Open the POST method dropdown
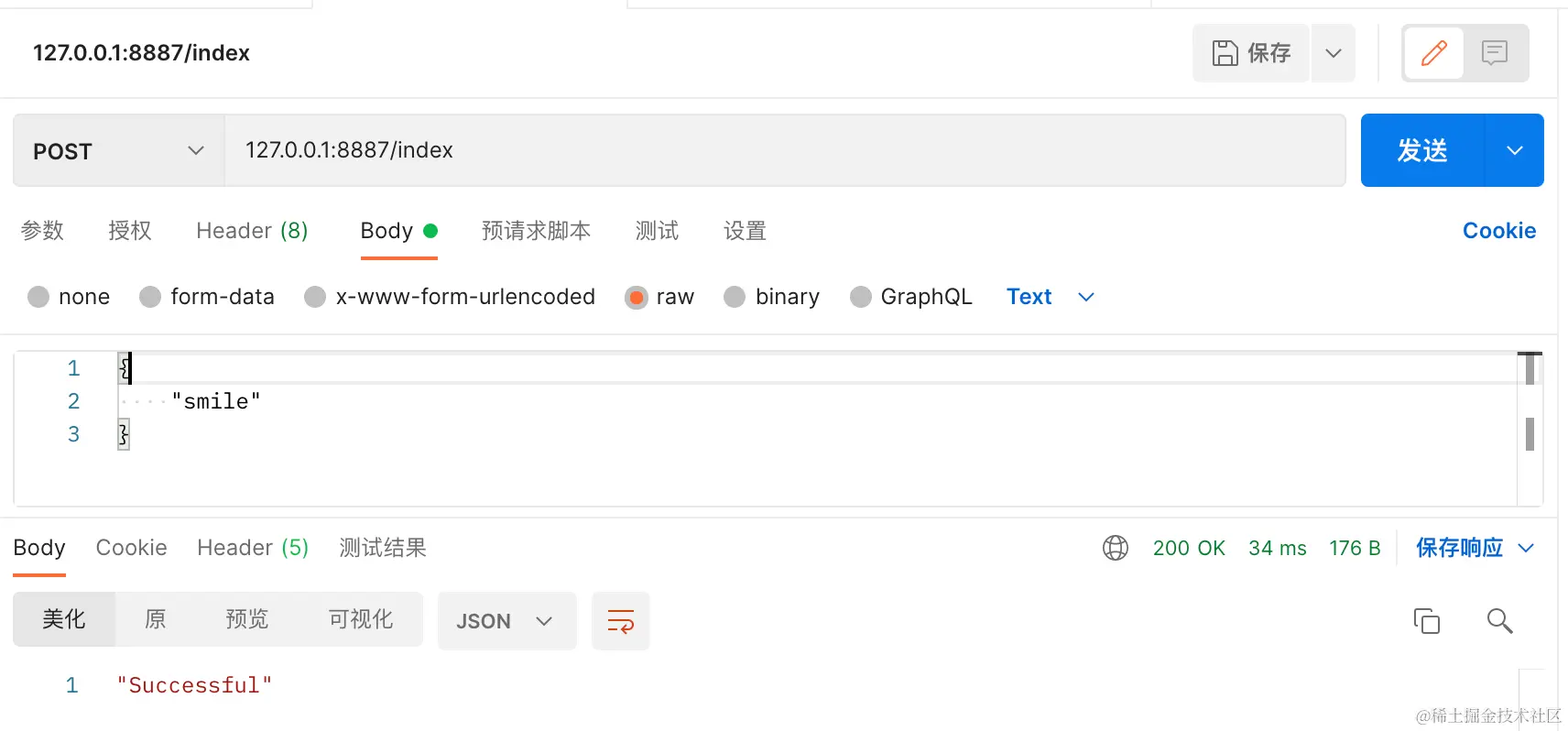1568x731 pixels. point(118,150)
